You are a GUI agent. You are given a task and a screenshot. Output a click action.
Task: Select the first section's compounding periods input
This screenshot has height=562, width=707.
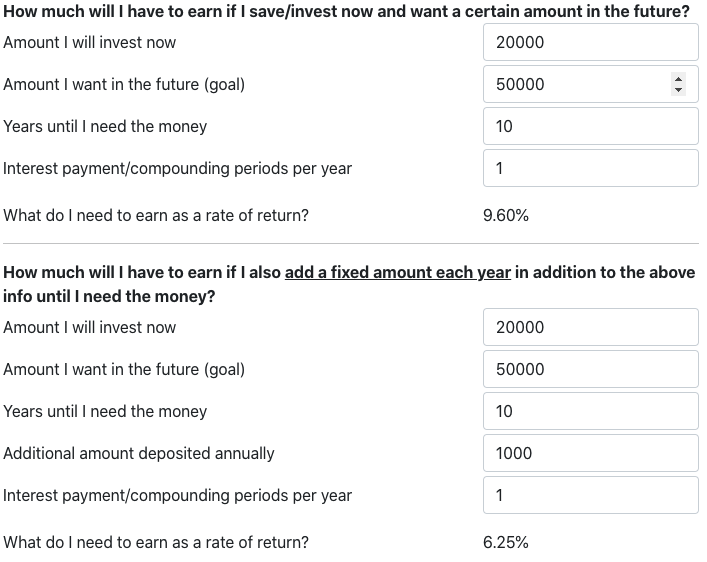tap(591, 168)
